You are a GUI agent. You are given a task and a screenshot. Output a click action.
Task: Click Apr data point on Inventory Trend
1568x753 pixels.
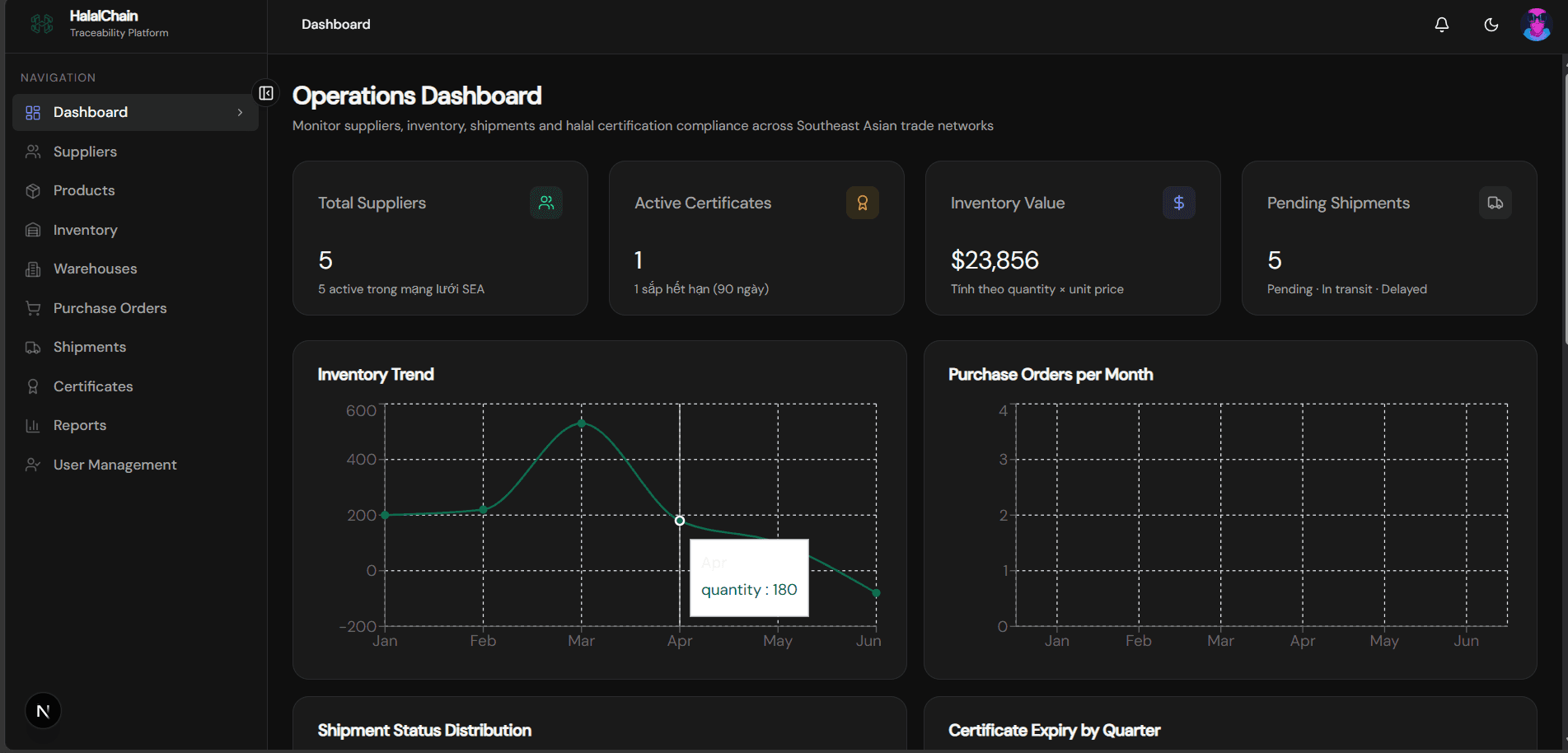(x=680, y=521)
